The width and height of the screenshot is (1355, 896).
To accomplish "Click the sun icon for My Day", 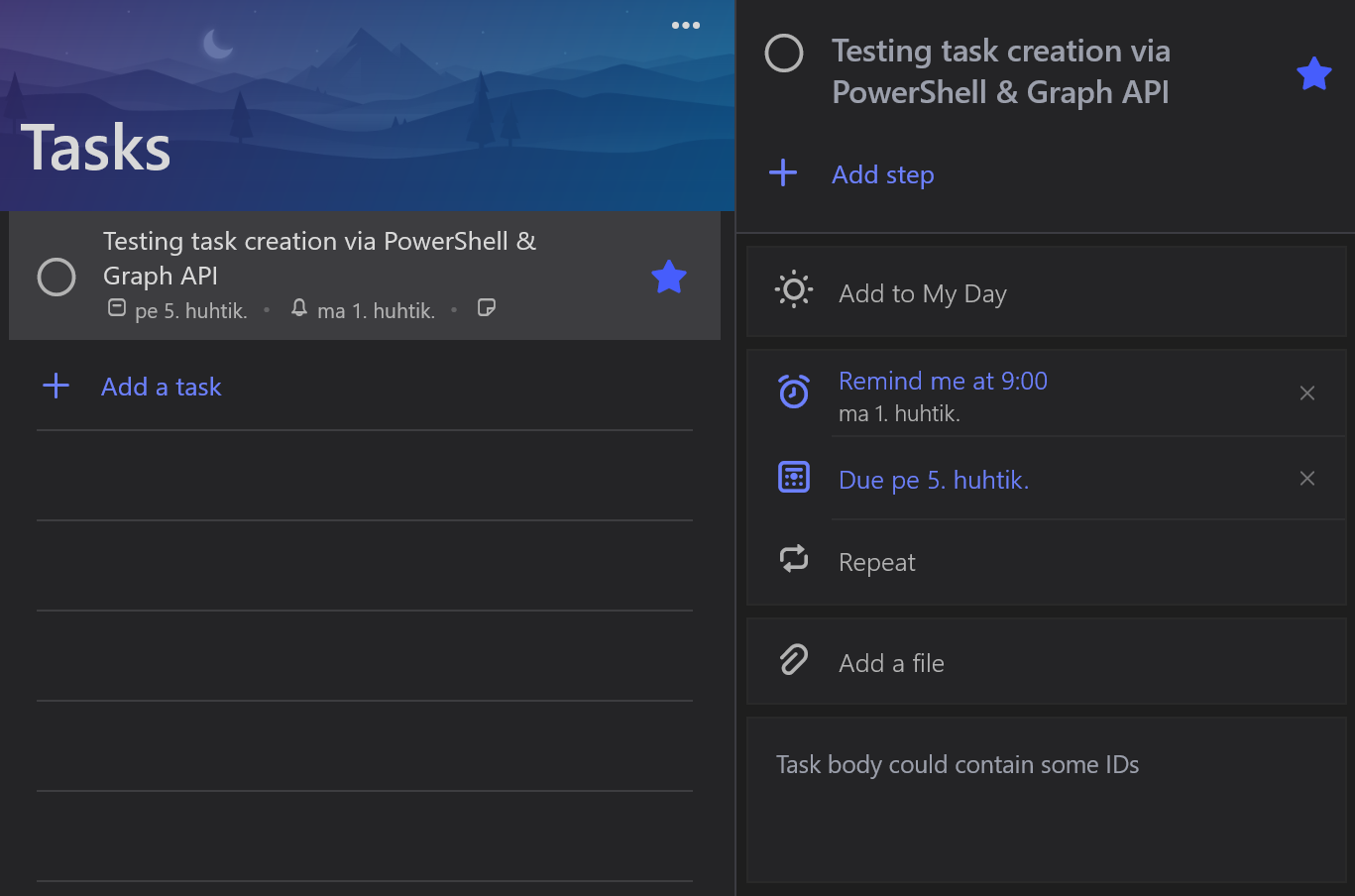I will (x=794, y=290).
